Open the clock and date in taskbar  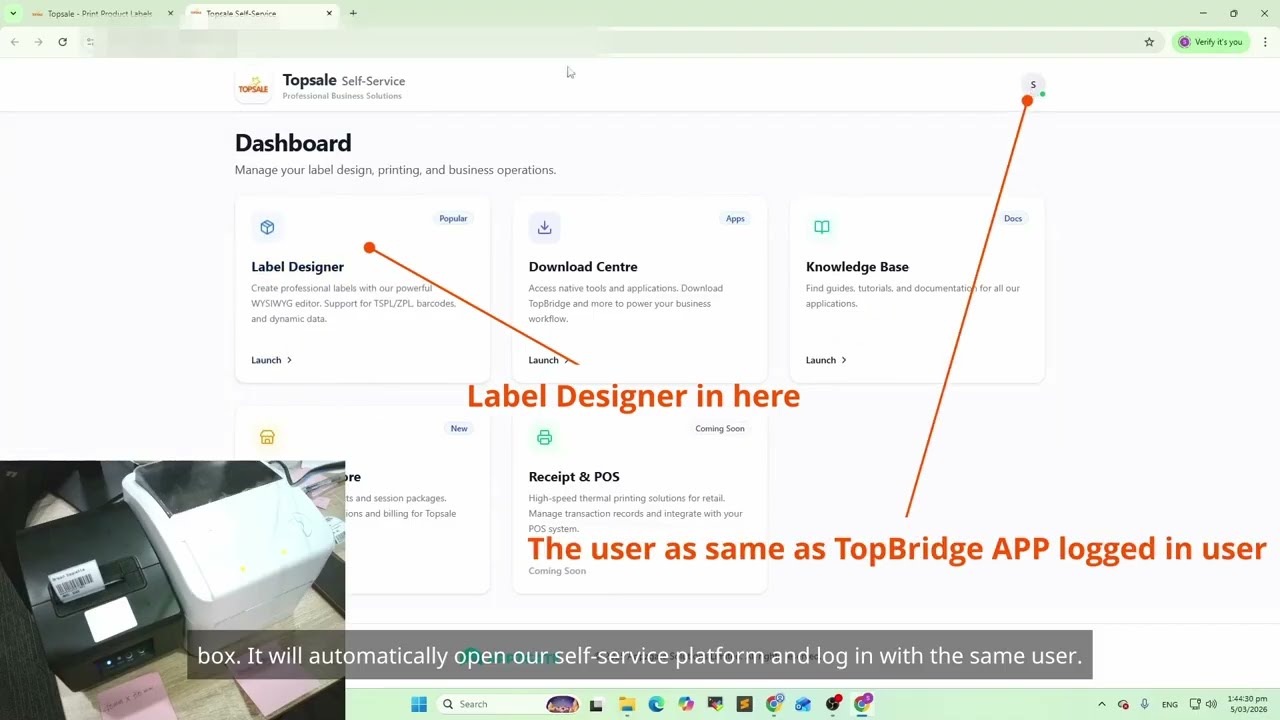pyautogui.click(x=1248, y=704)
